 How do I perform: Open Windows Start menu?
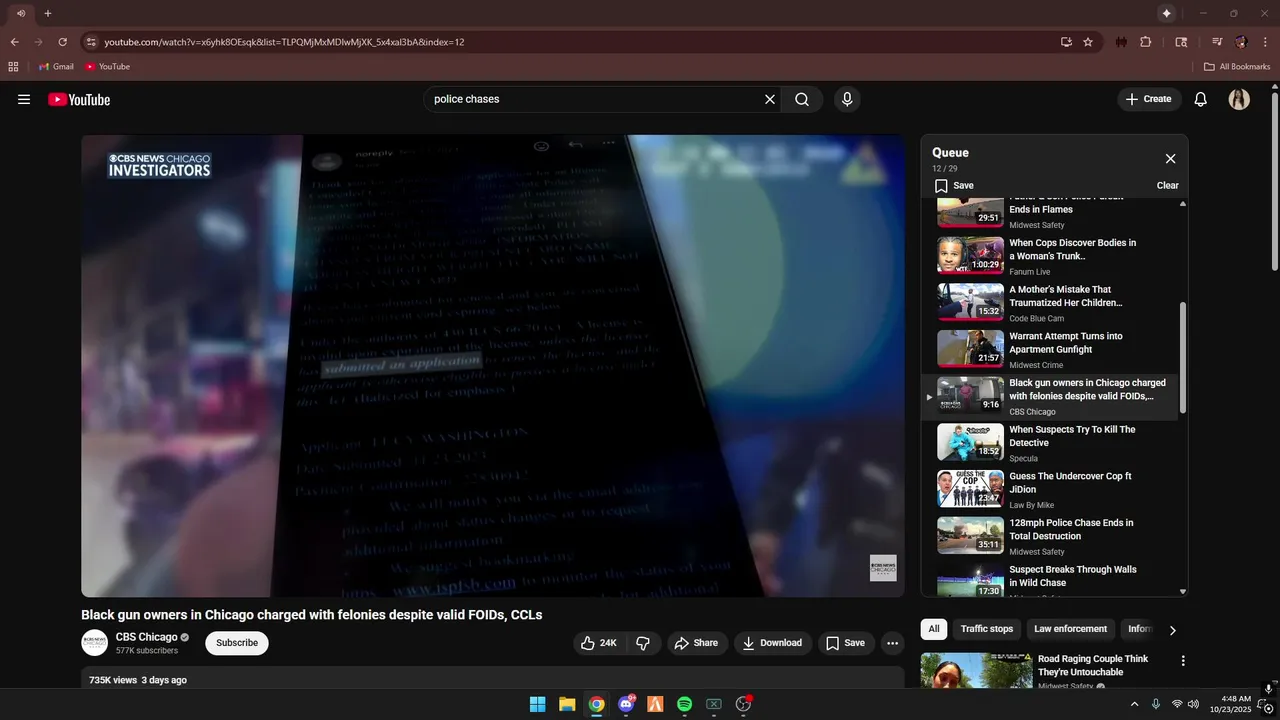[x=537, y=704]
